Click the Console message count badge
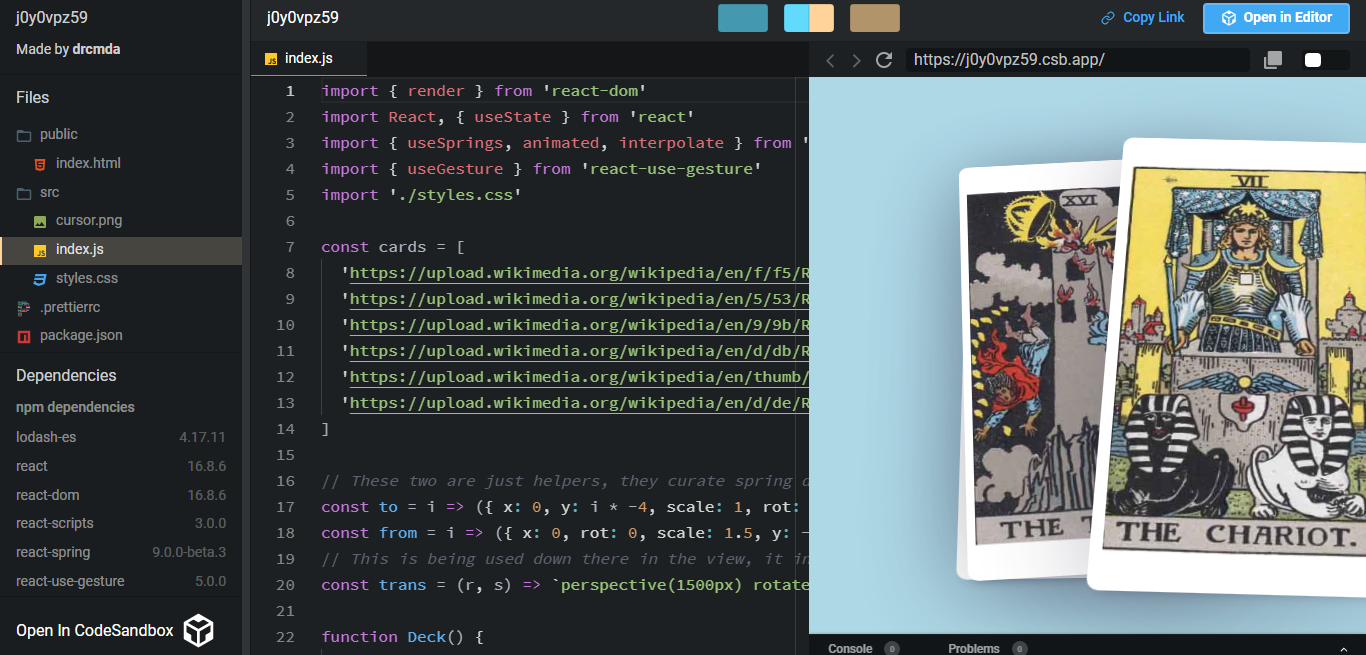This screenshot has height=655, width=1366. (x=891, y=649)
